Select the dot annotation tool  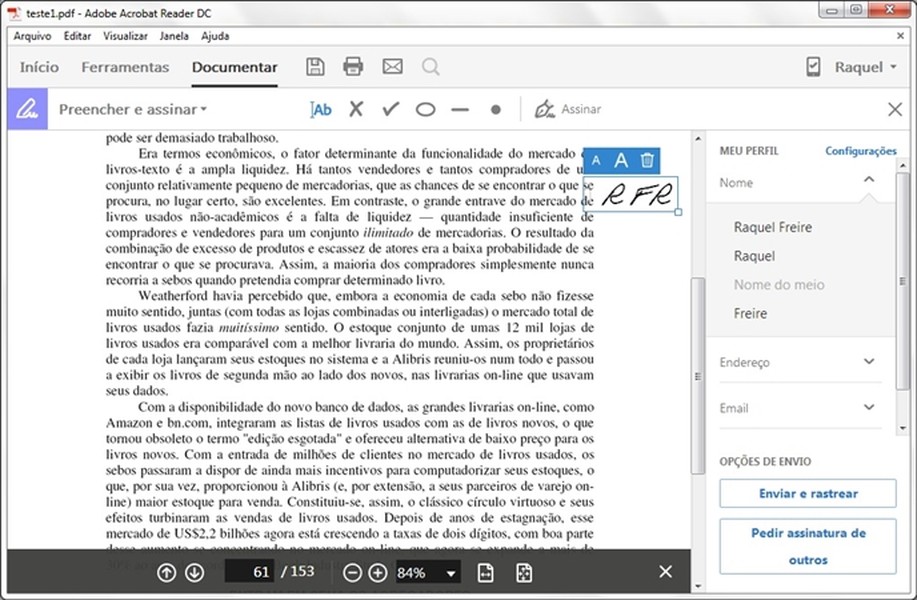(494, 109)
